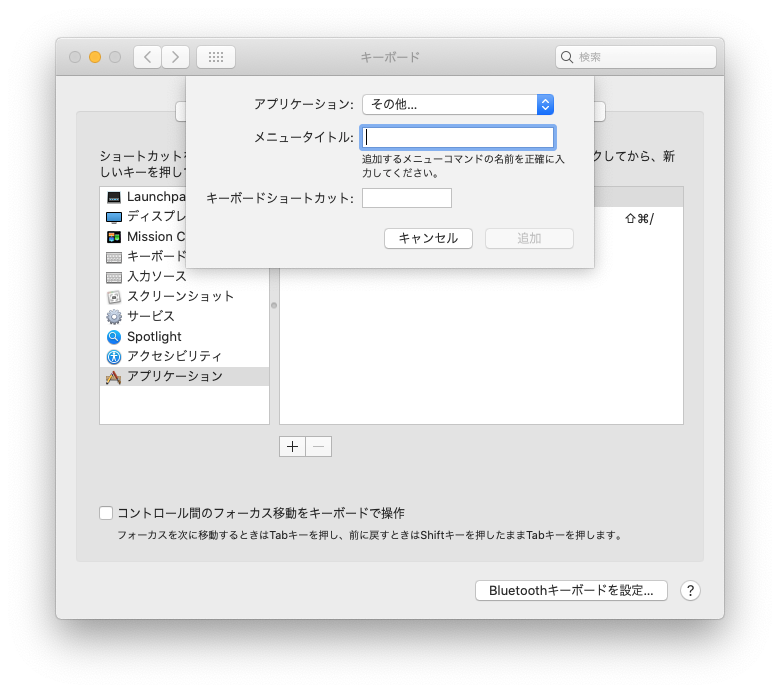Add shortcut with the plus button

[292, 447]
